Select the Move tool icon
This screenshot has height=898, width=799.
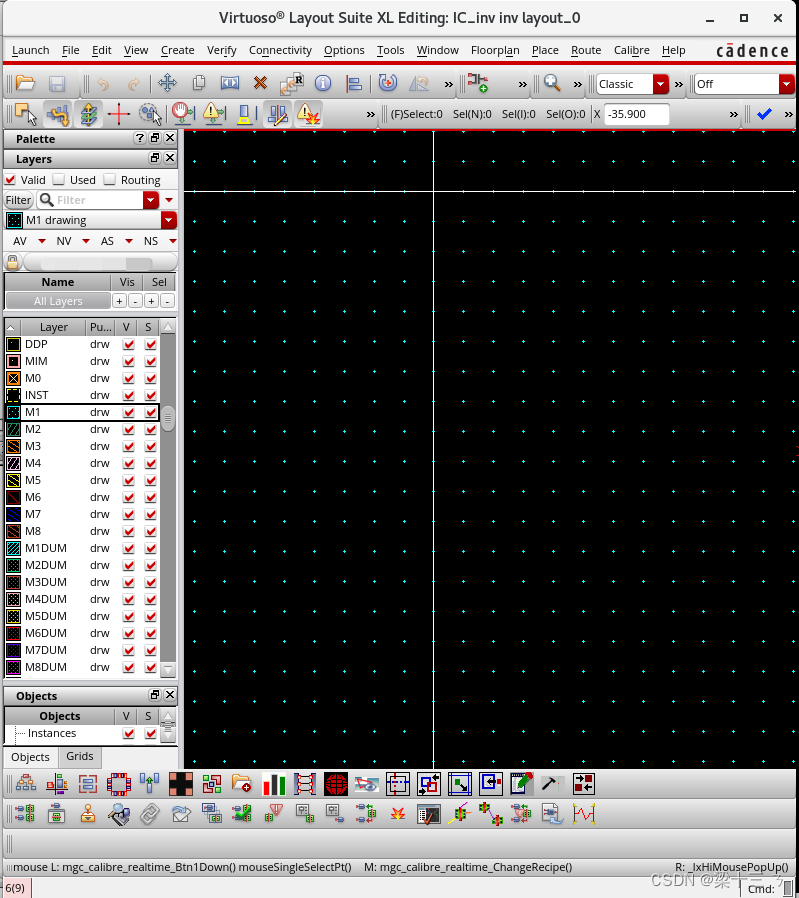[x=167, y=83]
